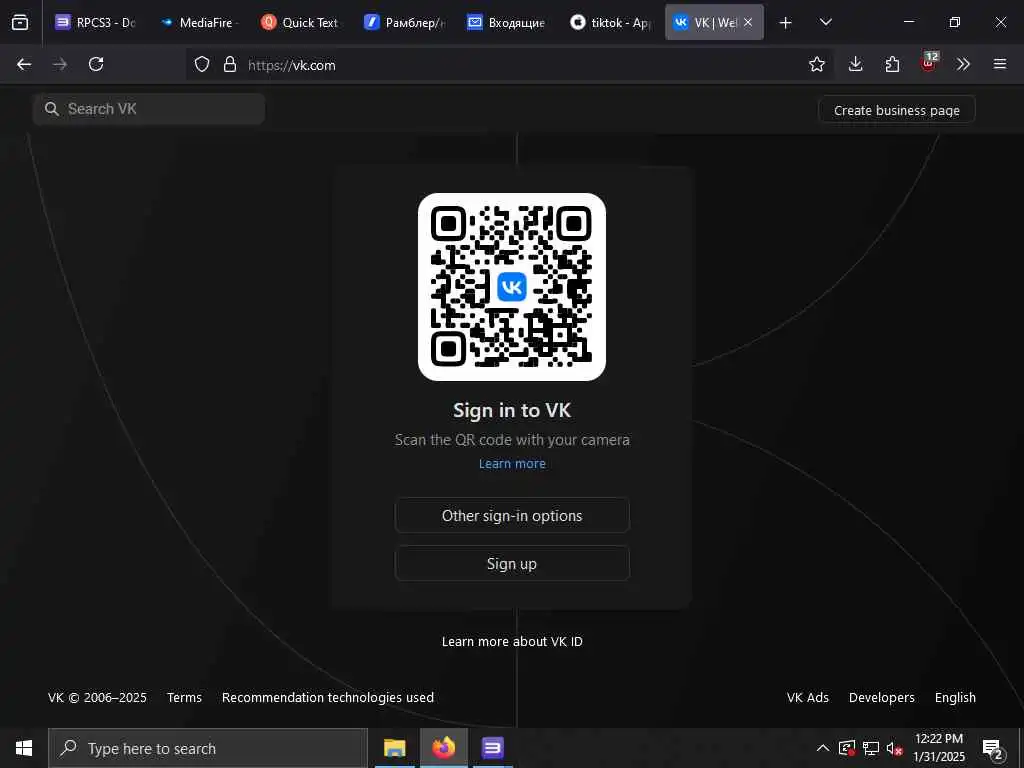Open the notification center icon
Screen dimensions: 1024x768
pyautogui.click(x=993, y=748)
